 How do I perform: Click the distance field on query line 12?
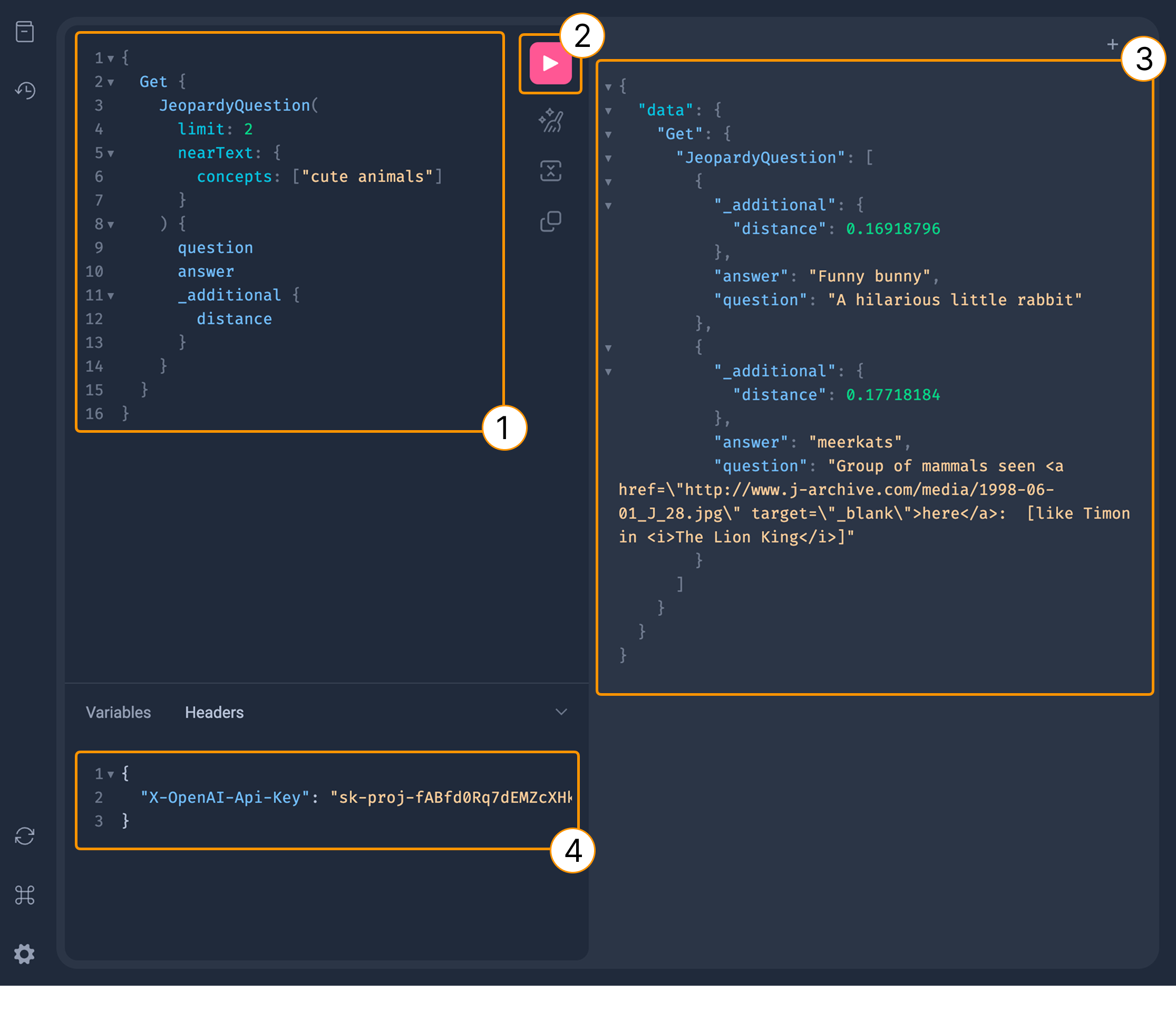[x=234, y=319]
